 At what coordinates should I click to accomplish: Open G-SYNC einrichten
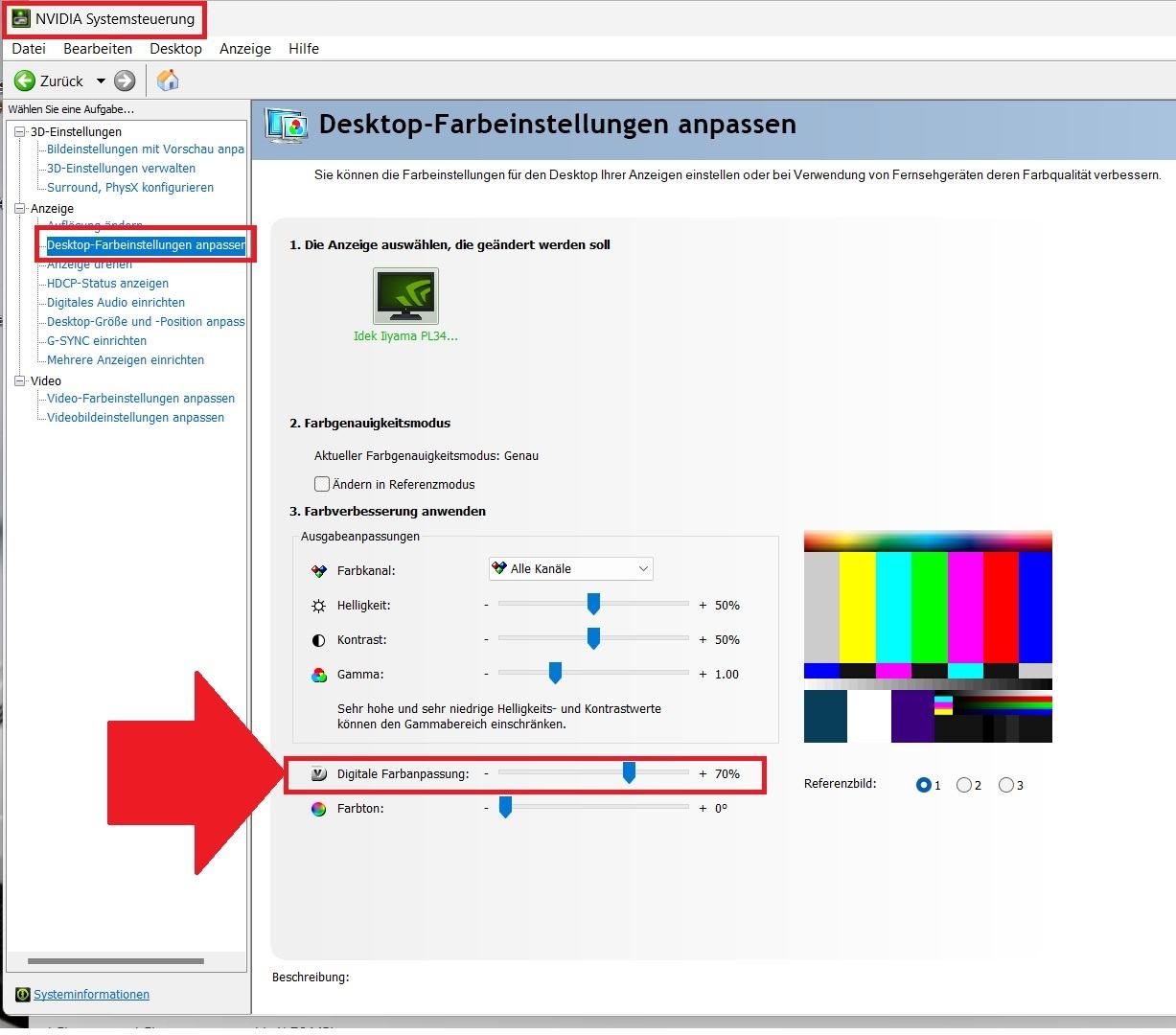[97, 341]
